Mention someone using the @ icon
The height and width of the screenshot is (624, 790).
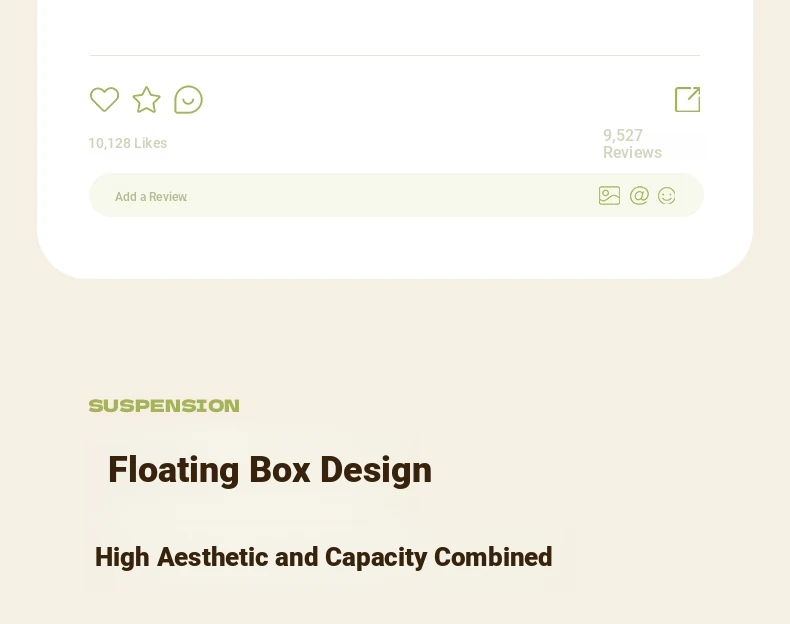click(x=639, y=195)
